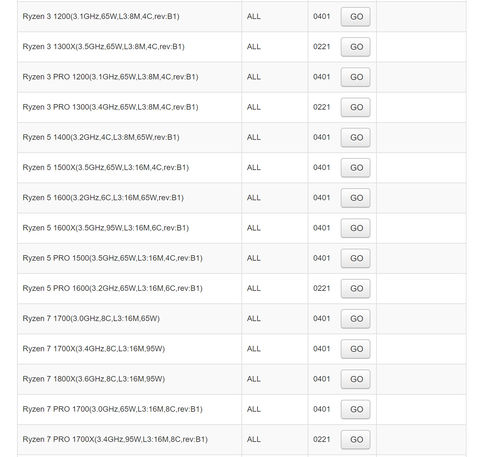Open GO for Ryzen 3 PRO 1200
Screen dimensions: 480x457
coord(355,77)
